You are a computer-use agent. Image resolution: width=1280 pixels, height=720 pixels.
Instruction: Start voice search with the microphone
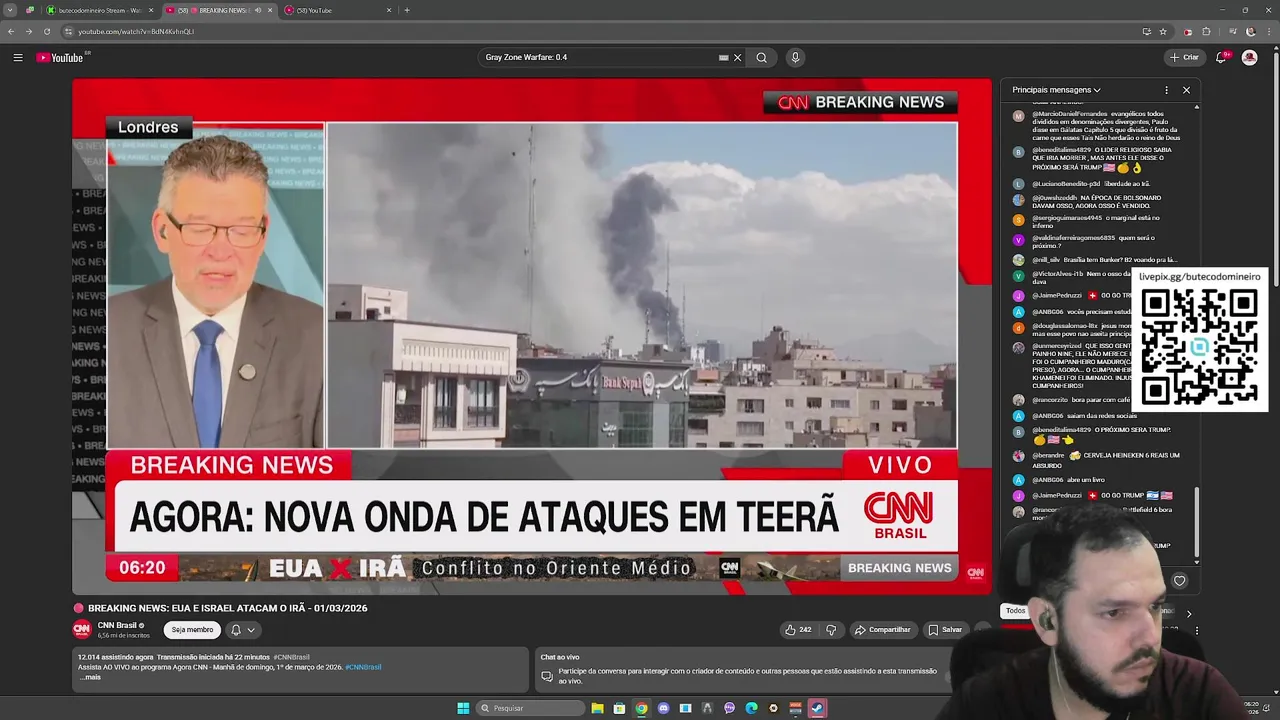pos(795,58)
